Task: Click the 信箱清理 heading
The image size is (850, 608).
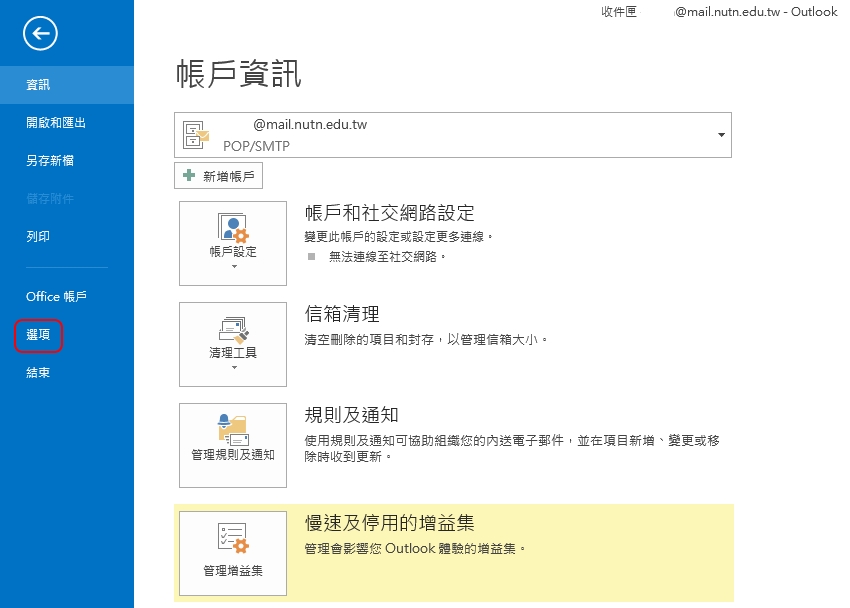Action: [342, 314]
